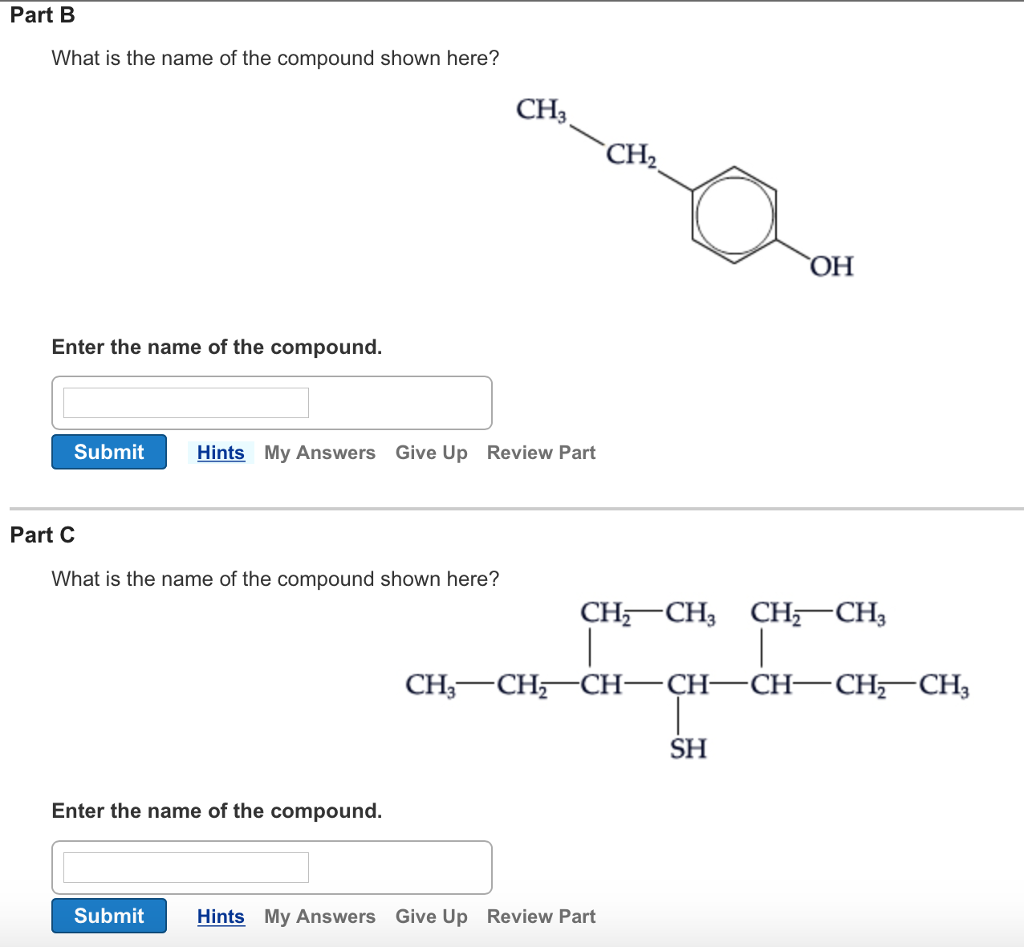The image size is (1024, 947).
Task: Click Review Part in Part B
Action: (x=541, y=452)
